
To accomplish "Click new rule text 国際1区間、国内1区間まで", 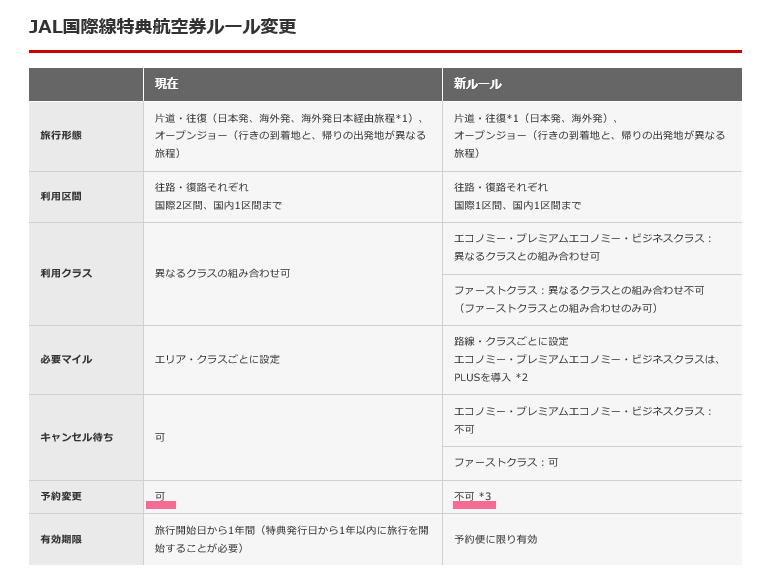I will (x=517, y=206).
